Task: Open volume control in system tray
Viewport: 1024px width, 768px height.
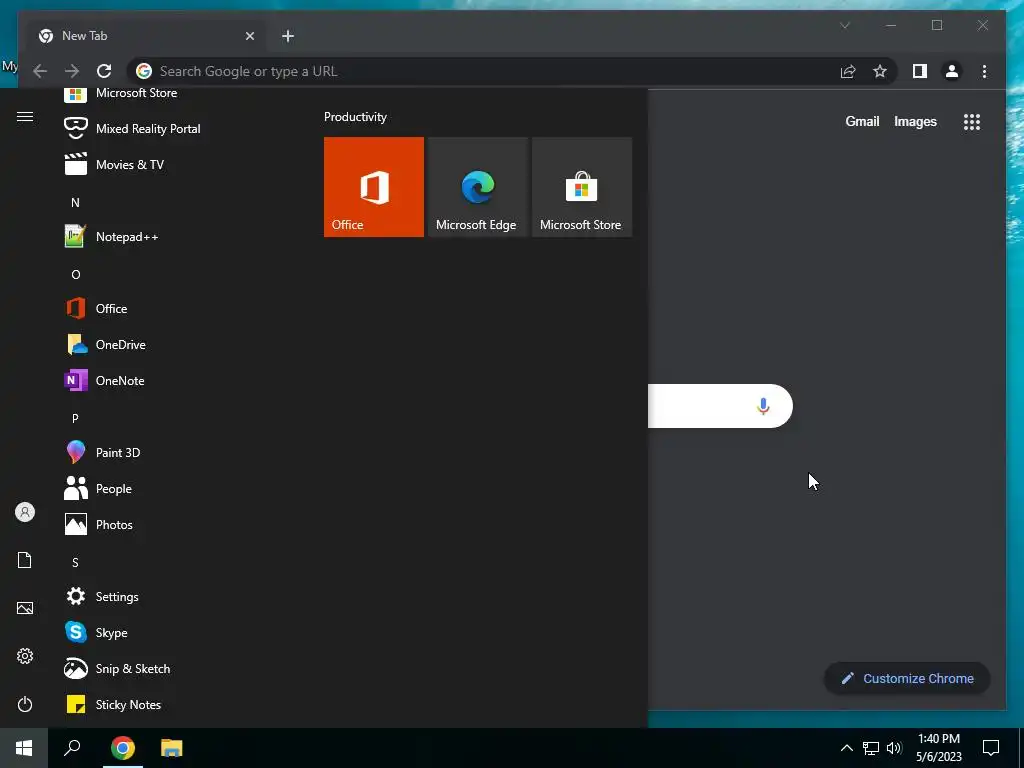Action: pyautogui.click(x=895, y=748)
